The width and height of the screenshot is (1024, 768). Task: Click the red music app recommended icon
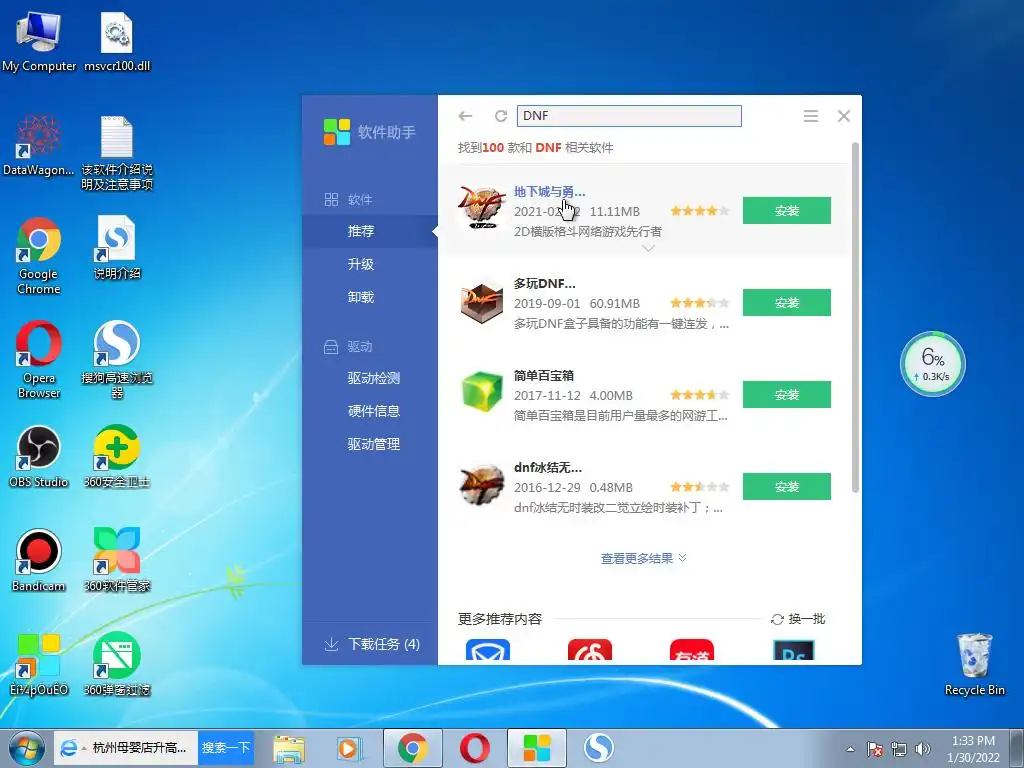click(590, 650)
